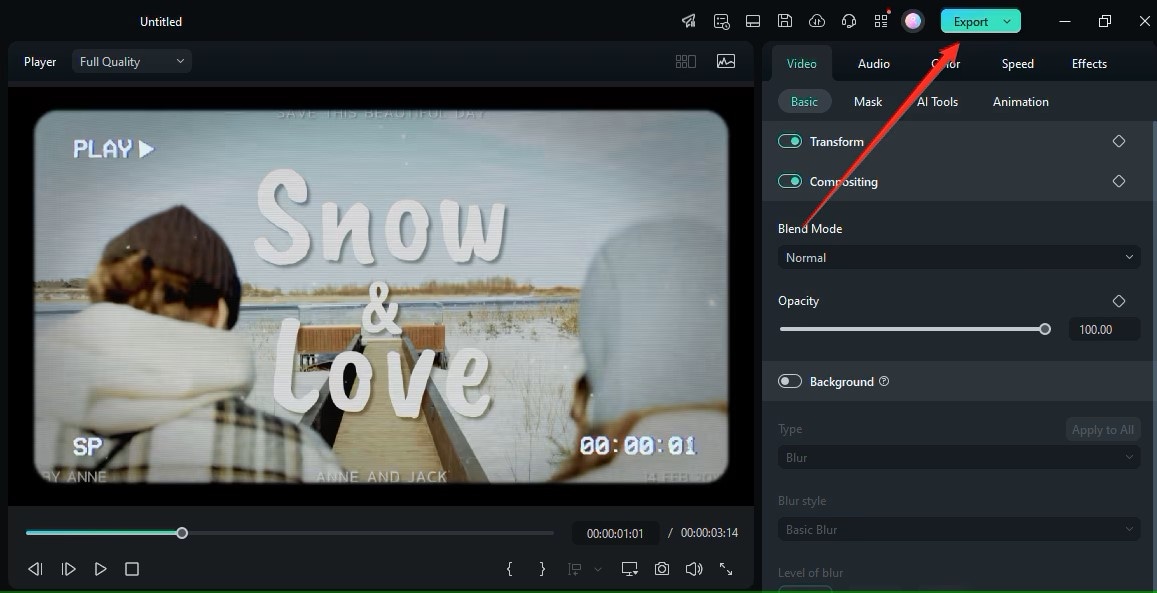This screenshot has width=1157, height=593.
Task: Select the Mask sub-tab
Action: click(x=868, y=102)
